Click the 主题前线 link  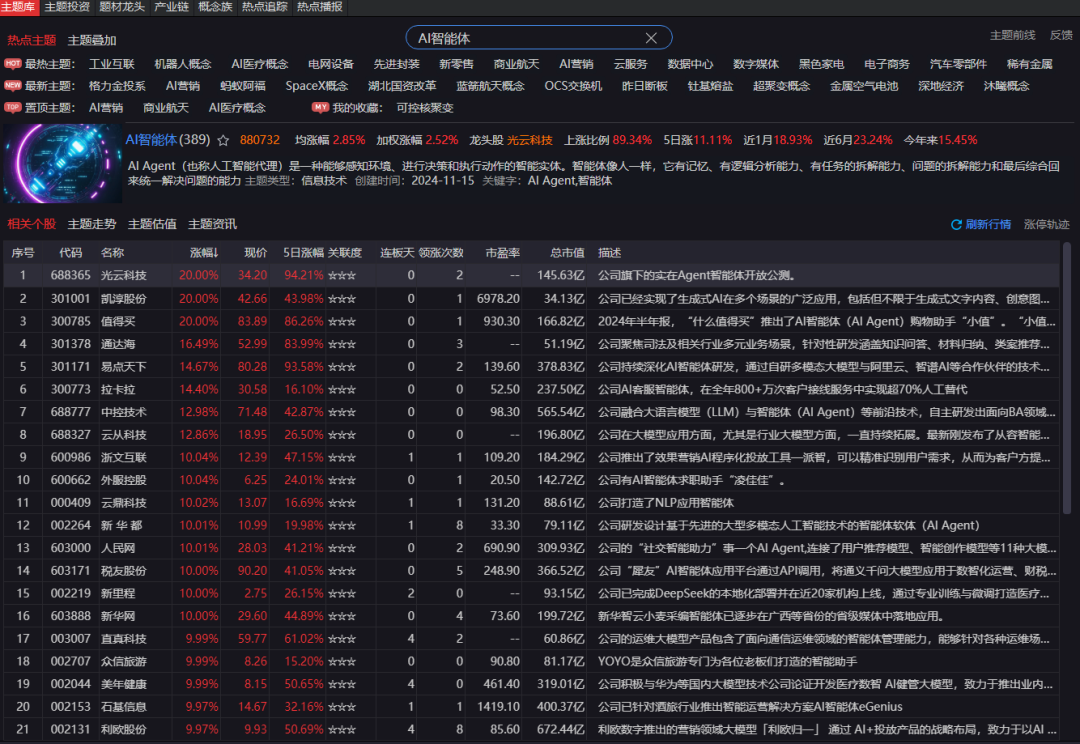pos(1012,35)
